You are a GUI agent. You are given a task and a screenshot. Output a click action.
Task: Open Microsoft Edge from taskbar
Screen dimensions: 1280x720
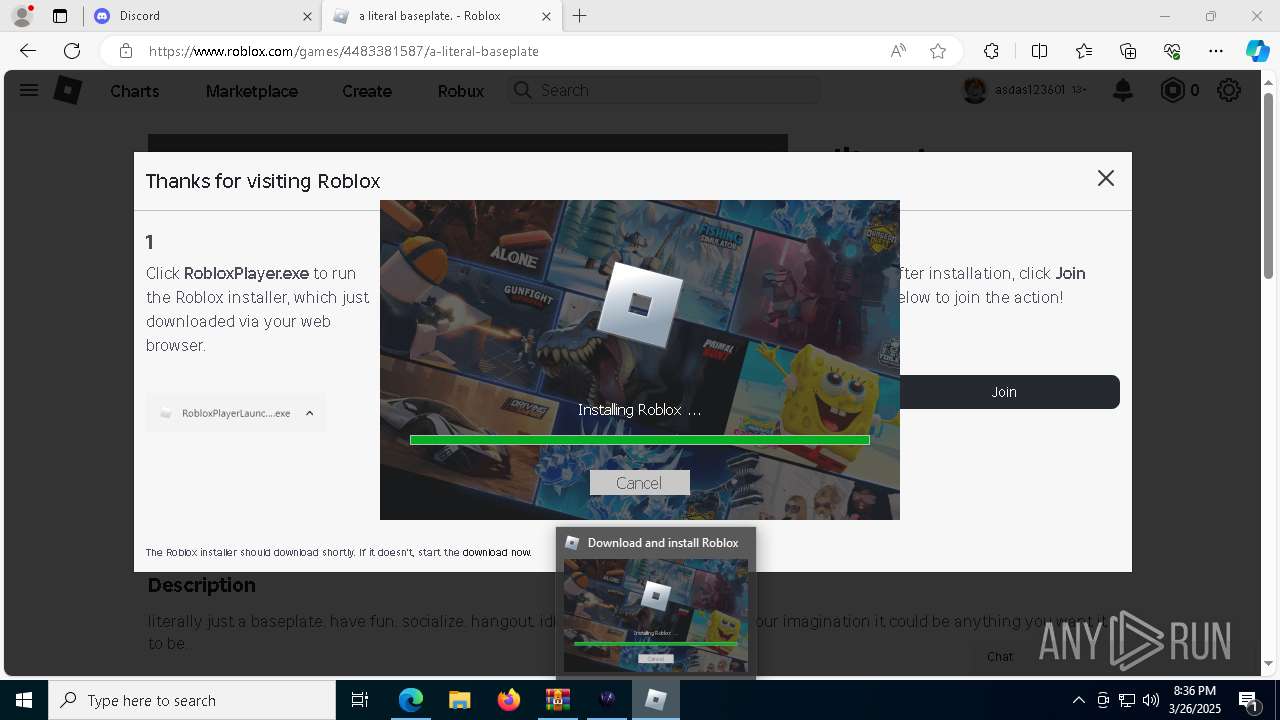coord(411,700)
